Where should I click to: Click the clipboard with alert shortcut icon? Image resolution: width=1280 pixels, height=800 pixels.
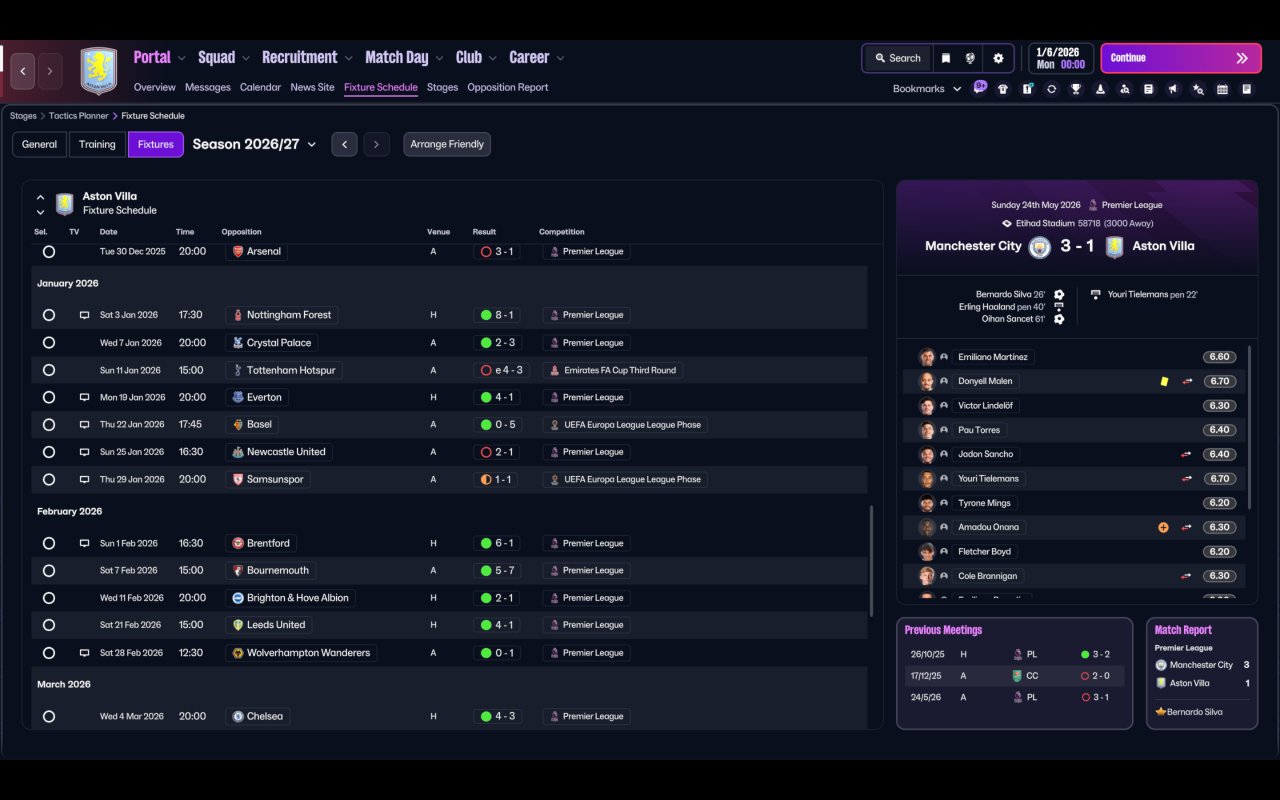click(x=1027, y=89)
